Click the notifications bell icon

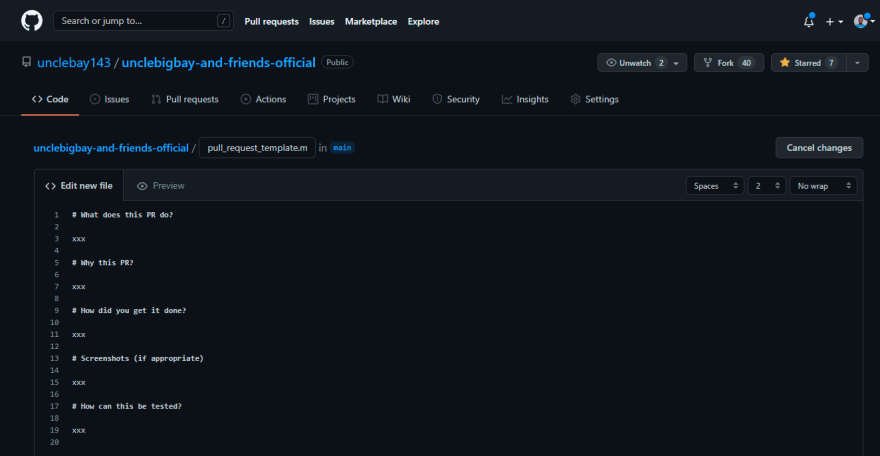(x=809, y=21)
